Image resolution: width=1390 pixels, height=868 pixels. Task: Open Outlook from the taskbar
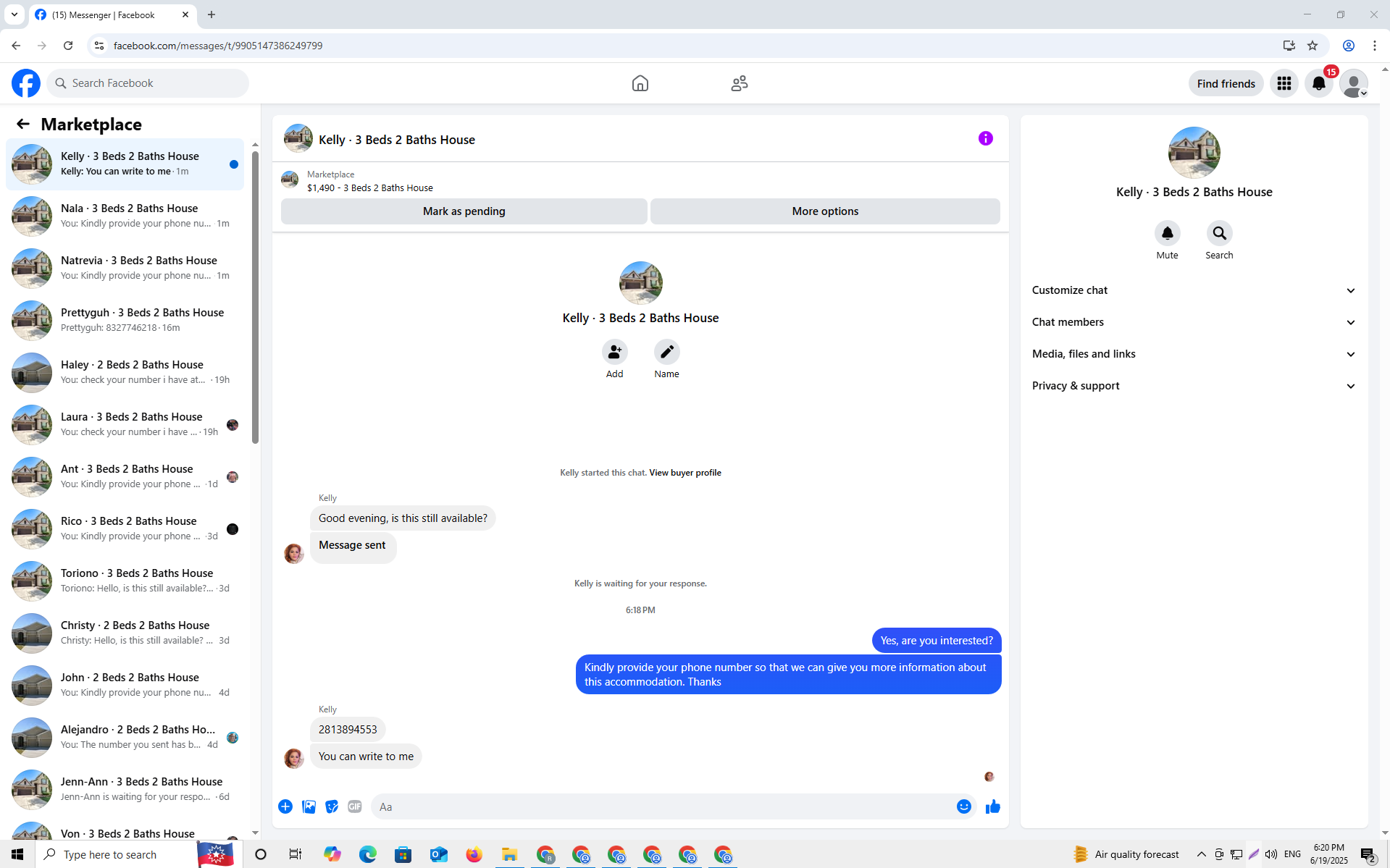[x=439, y=854]
